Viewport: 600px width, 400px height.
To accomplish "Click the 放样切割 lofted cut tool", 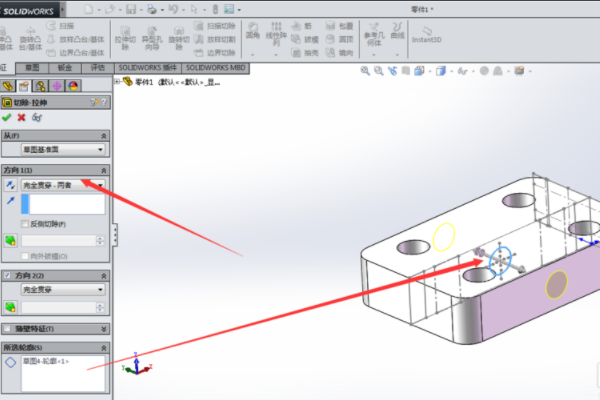I will (x=215, y=39).
